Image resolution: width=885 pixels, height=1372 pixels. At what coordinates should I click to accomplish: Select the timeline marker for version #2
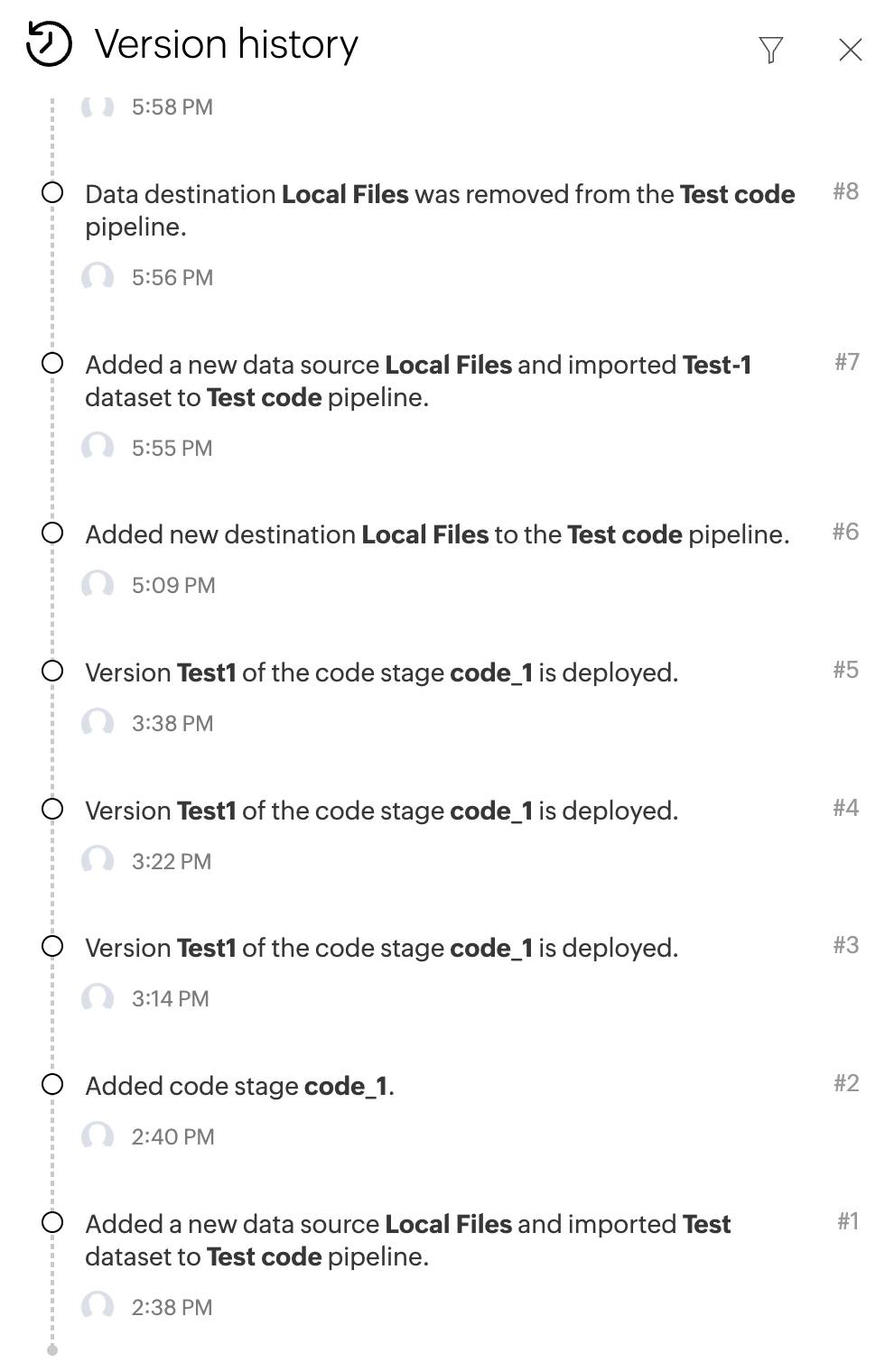point(52,1084)
